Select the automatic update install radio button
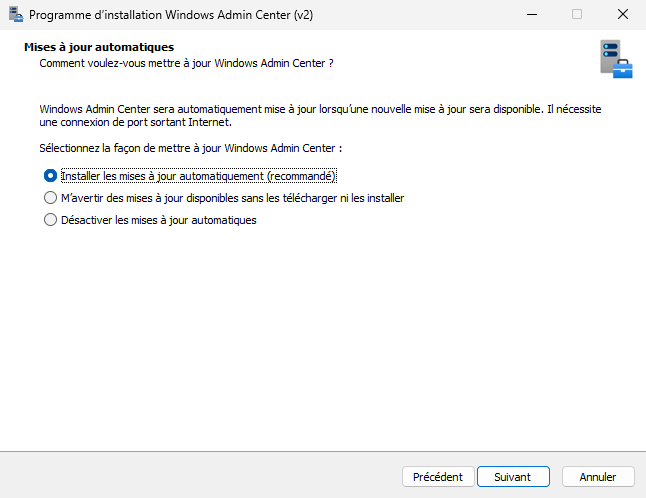The width and height of the screenshot is (646, 498). click(51, 175)
